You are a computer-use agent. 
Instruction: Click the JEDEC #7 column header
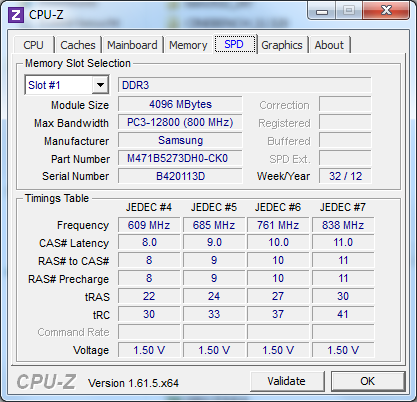tap(343, 207)
